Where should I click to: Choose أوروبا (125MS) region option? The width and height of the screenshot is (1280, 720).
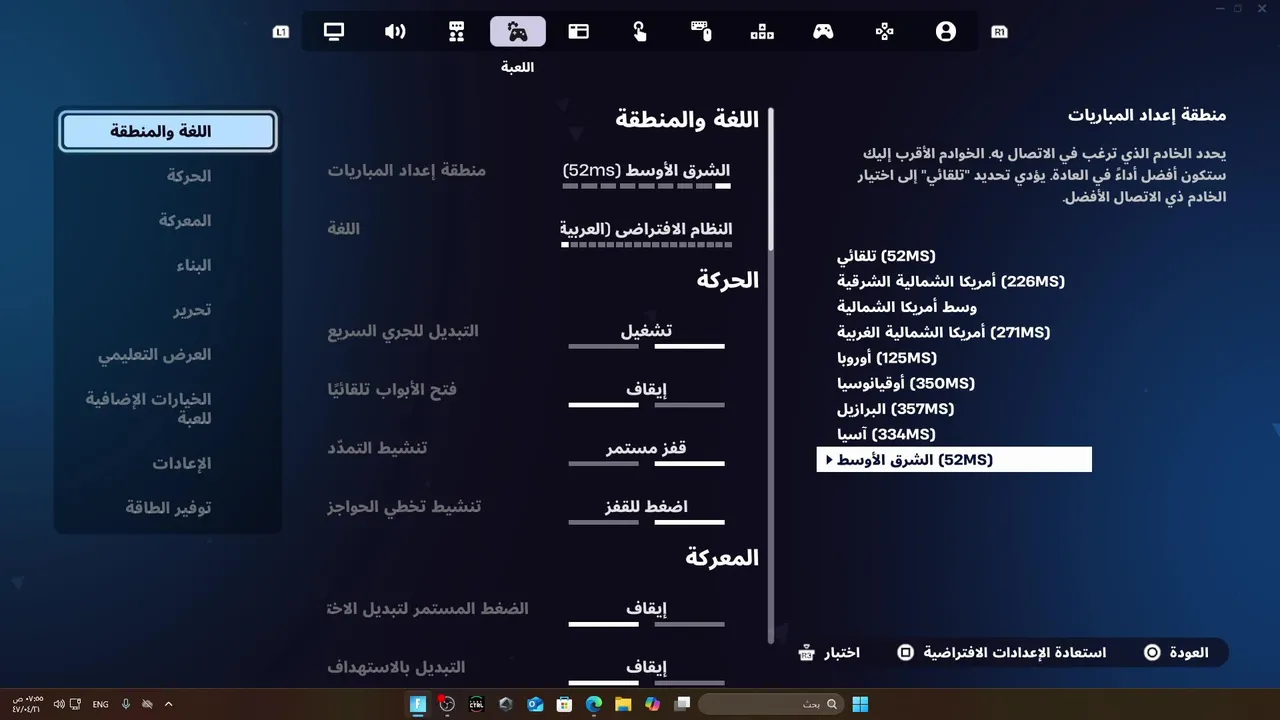coord(887,358)
